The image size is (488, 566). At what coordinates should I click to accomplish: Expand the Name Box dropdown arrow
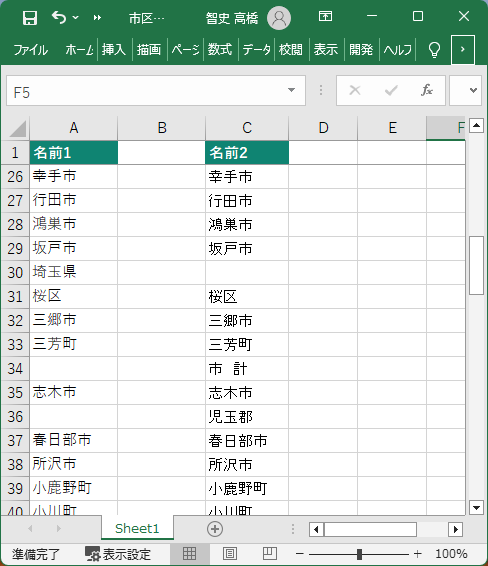tap(292, 90)
